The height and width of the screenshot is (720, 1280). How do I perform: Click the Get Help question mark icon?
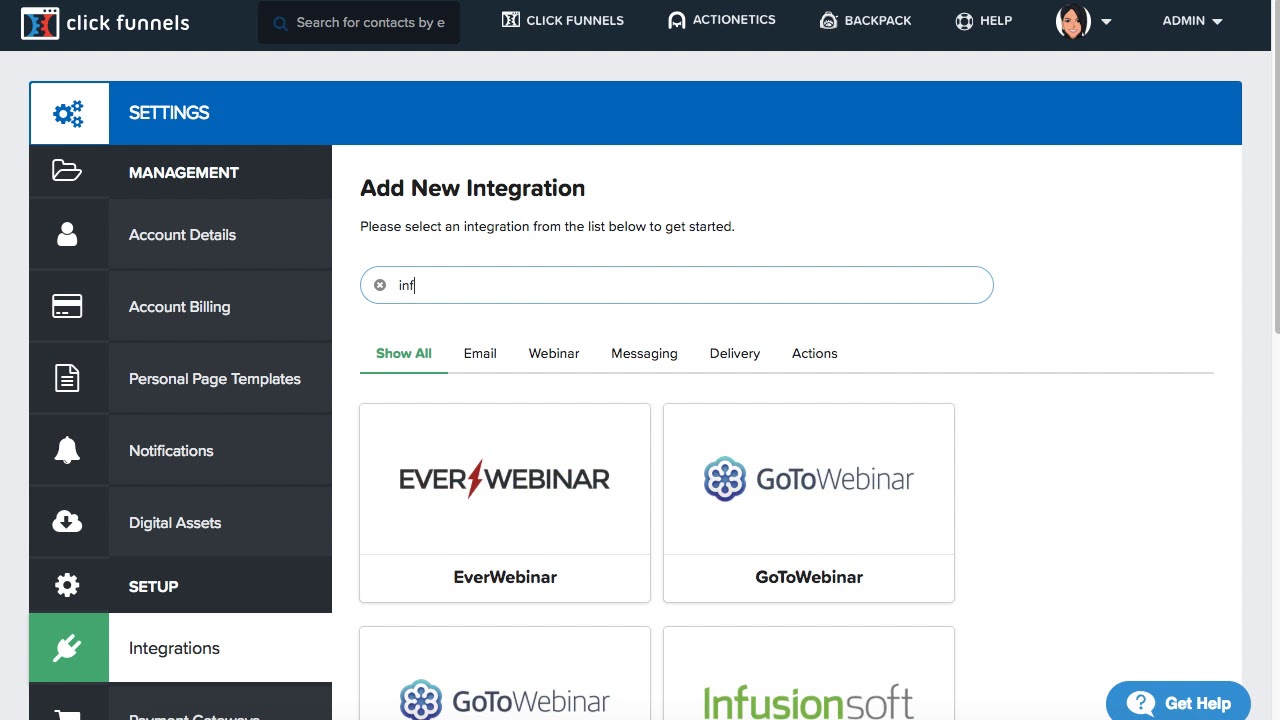(1140, 703)
